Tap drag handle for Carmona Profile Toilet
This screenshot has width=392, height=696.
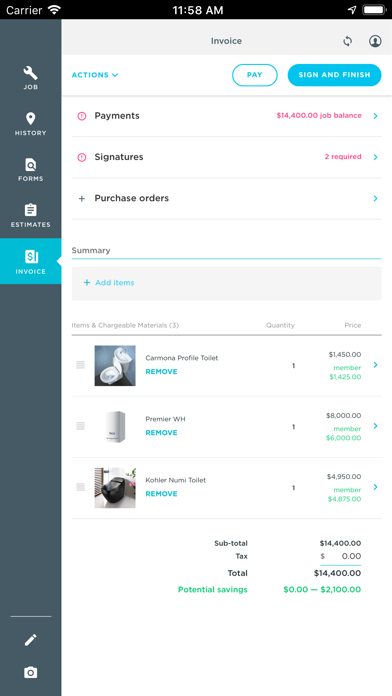[x=80, y=365]
